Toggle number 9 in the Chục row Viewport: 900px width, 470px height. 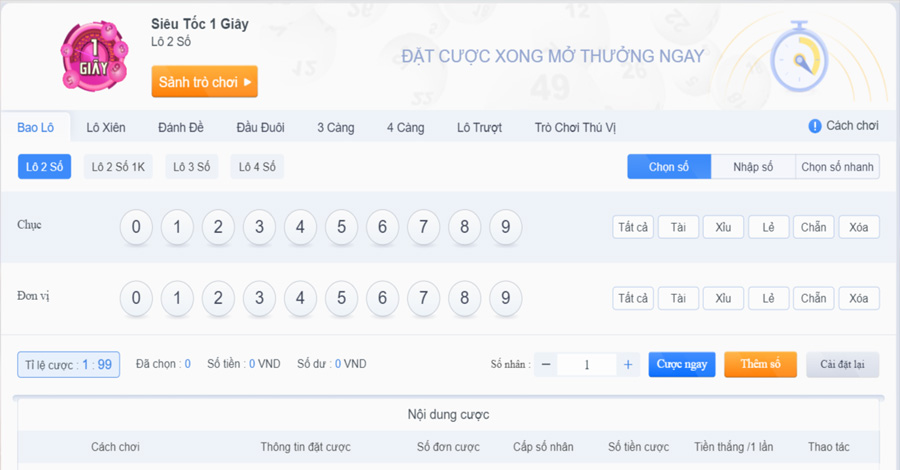[506, 227]
